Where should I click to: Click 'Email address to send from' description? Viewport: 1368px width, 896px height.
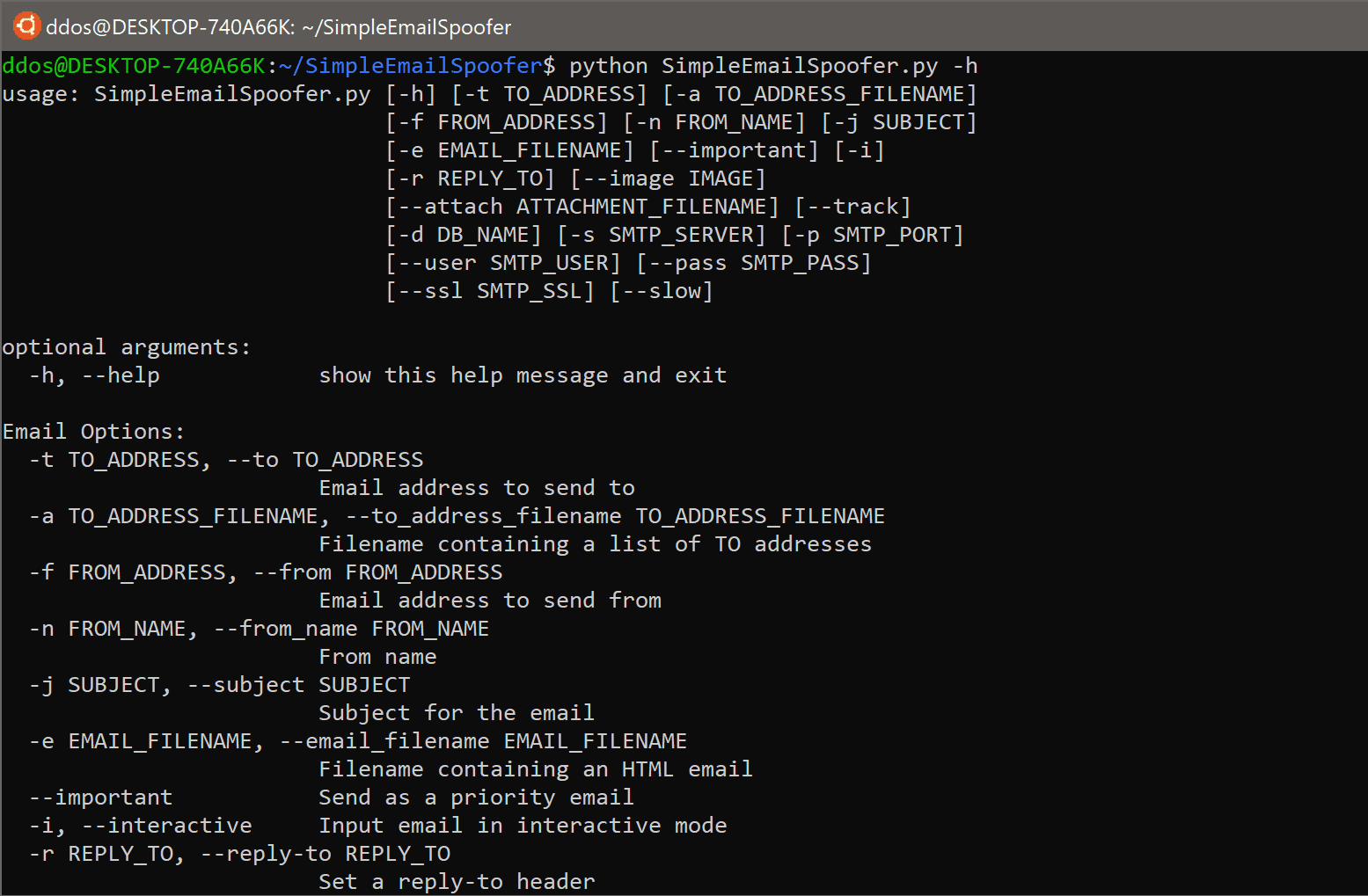(490, 601)
